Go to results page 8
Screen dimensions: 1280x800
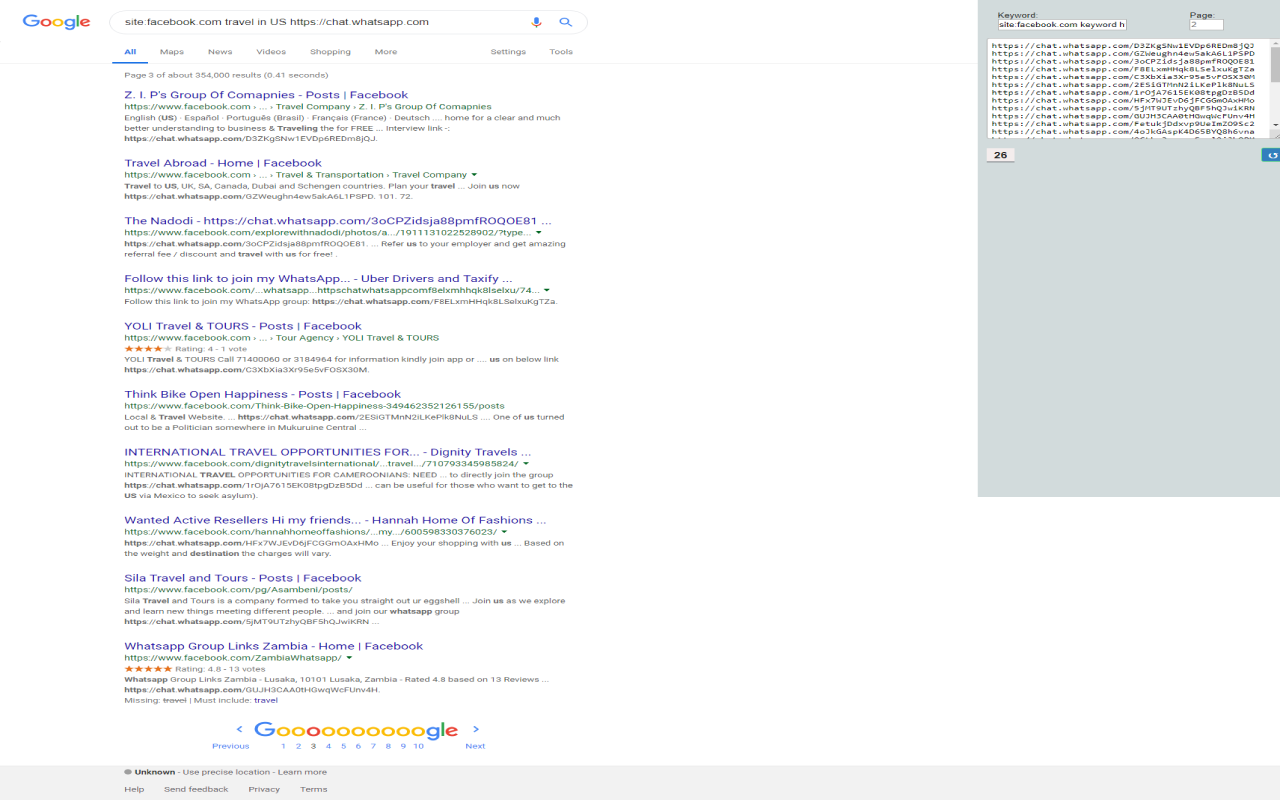388,746
